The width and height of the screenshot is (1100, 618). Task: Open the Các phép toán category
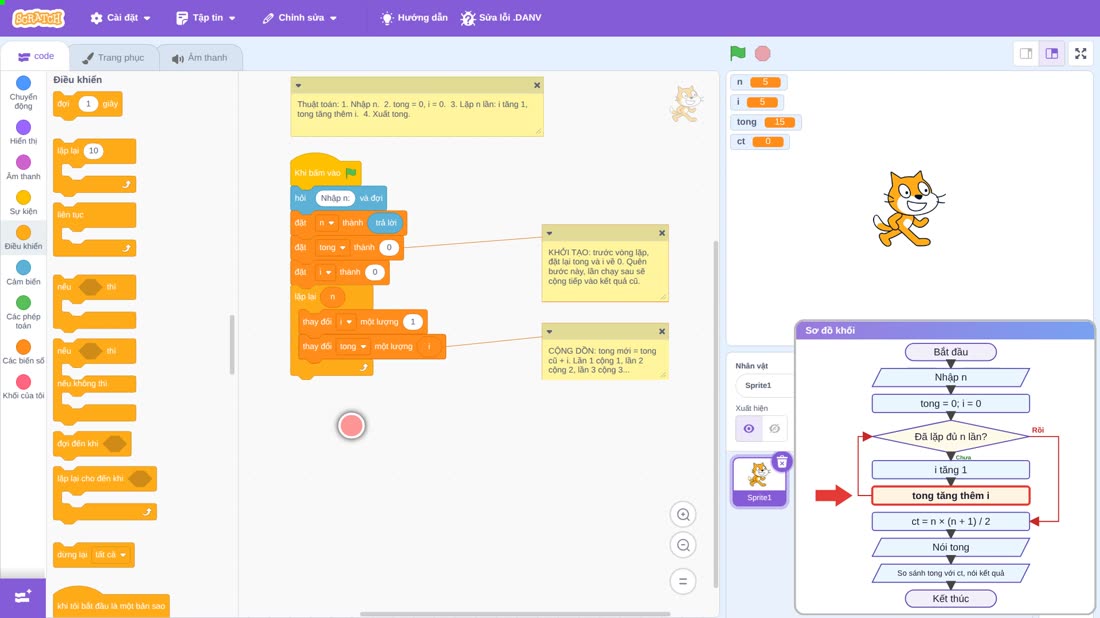tap(23, 312)
